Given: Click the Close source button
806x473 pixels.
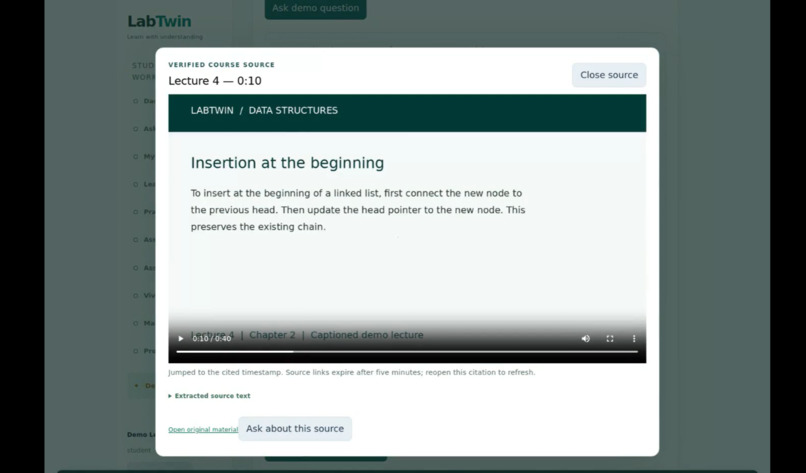Looking at the screenshot, I should coord(609,75).
